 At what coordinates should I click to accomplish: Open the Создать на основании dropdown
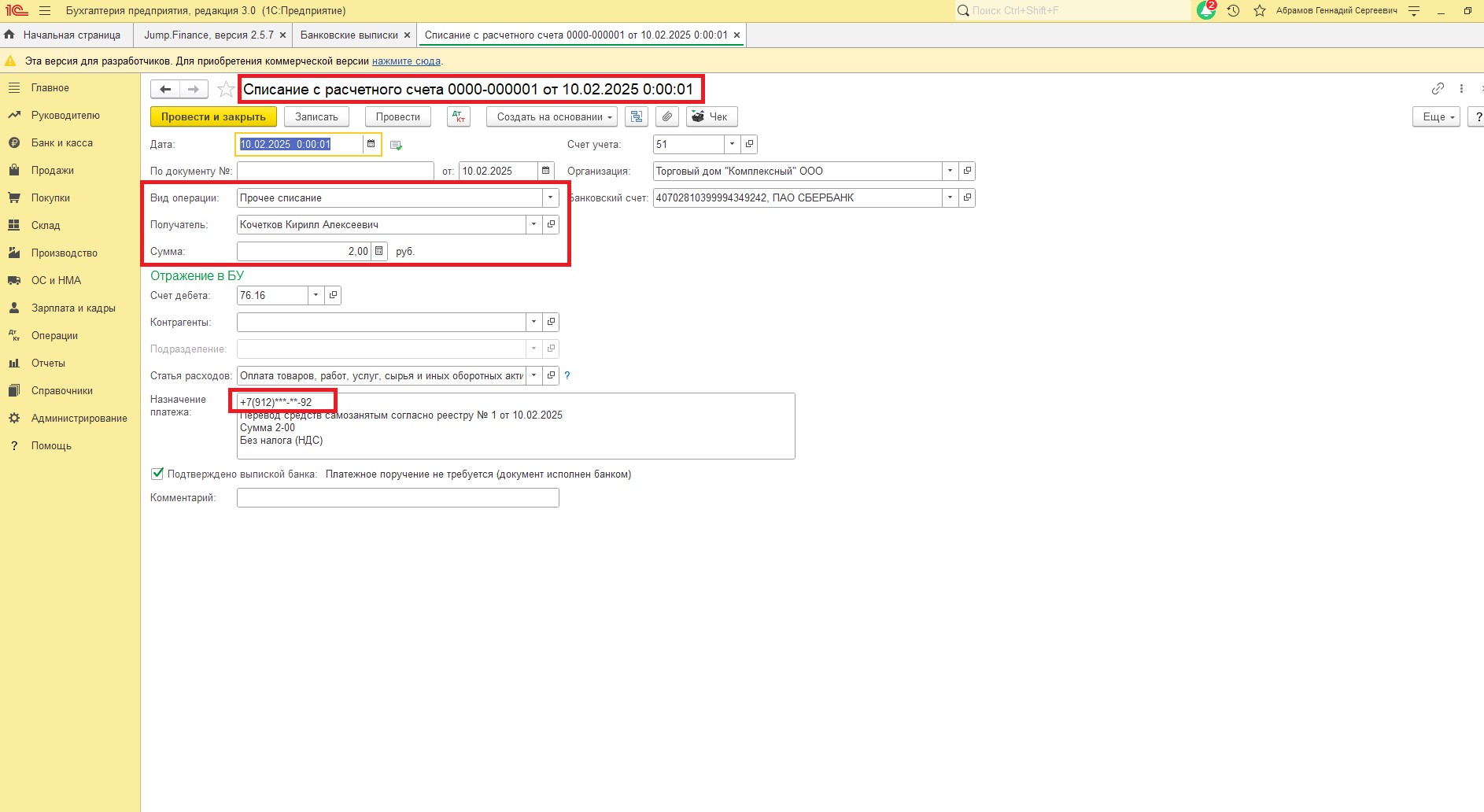pos(552,116)
